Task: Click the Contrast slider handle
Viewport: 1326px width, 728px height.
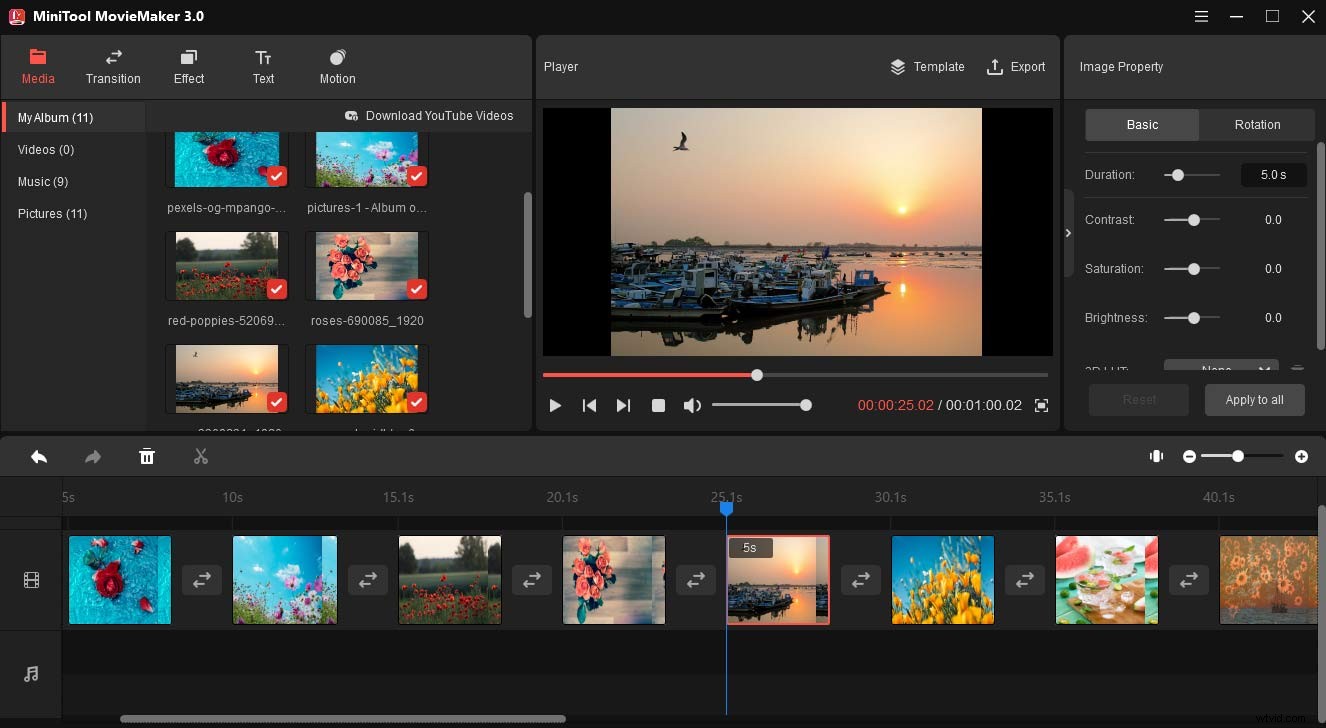Action: 1191,220
